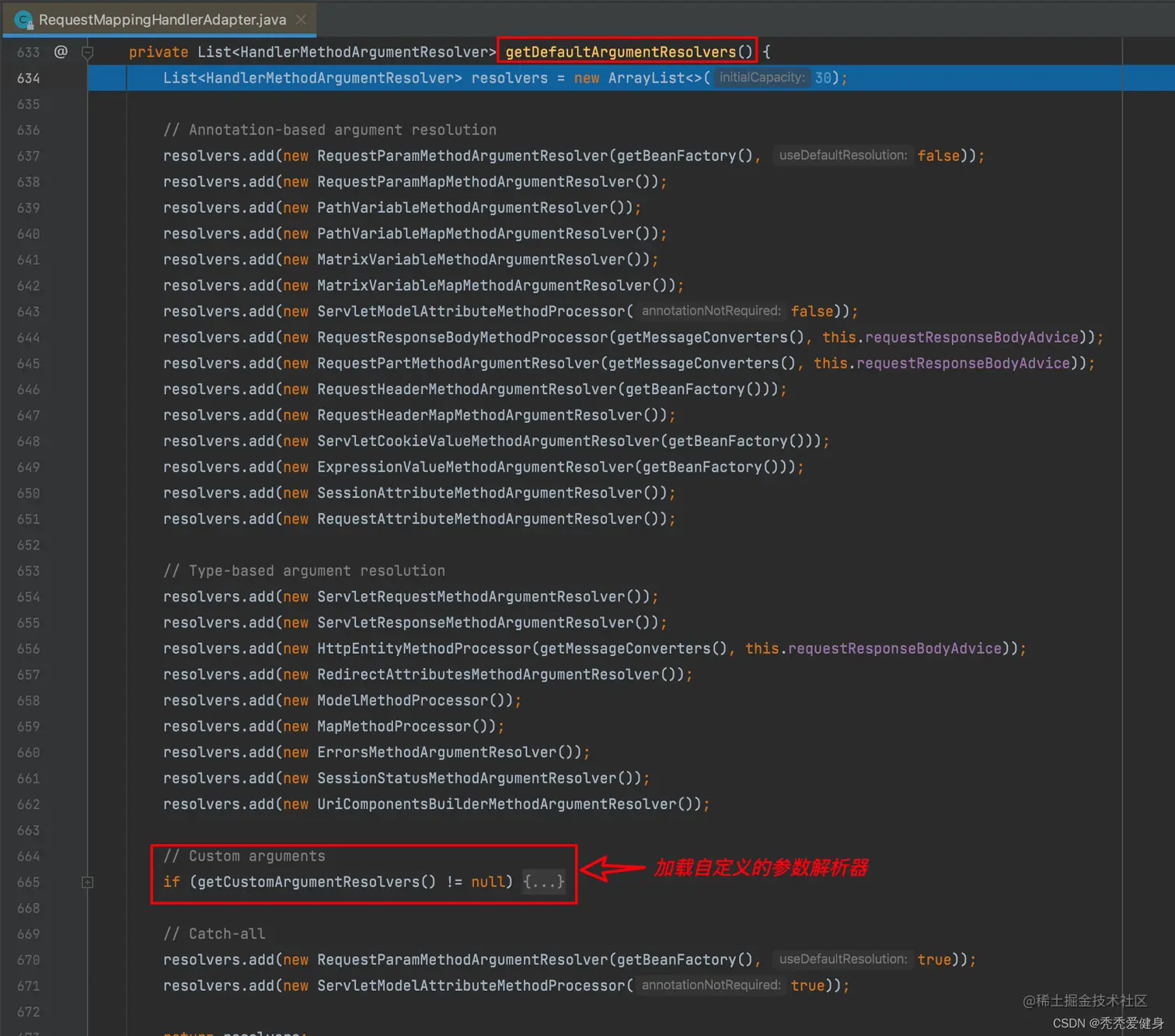Click UriComponentsBuilderMethodArgumentResolver on line 662
Screen dimensions: 1175x1036
click(497, 804)
